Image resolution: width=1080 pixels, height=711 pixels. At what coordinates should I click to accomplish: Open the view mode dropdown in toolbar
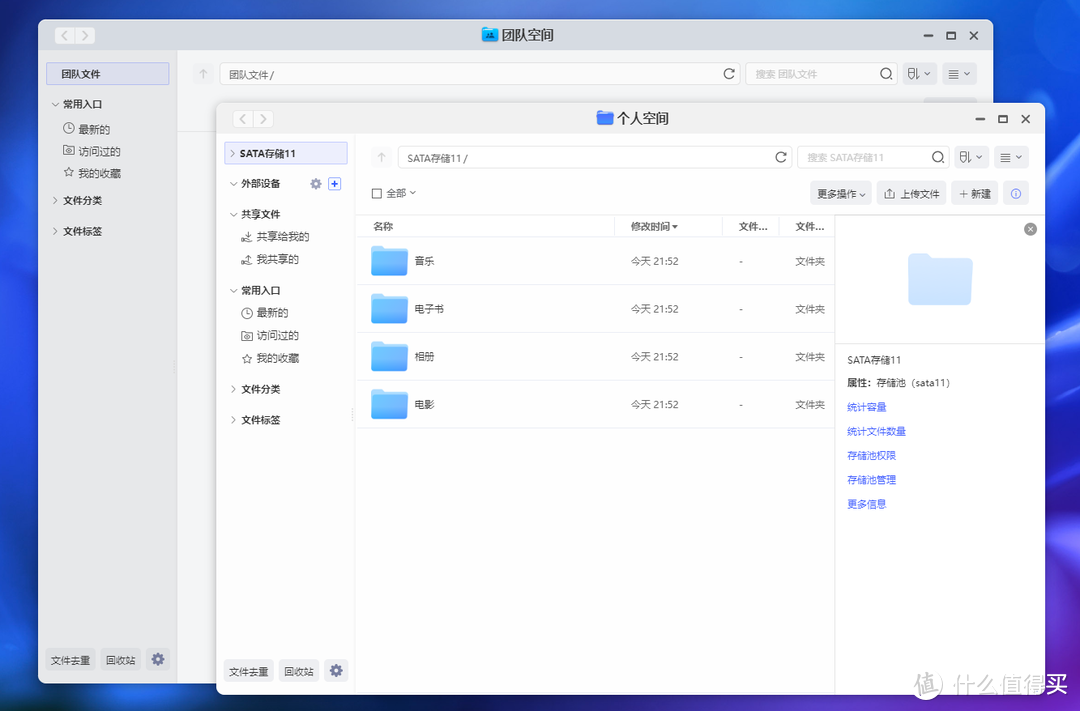pyautogui.click(x=1011, y=157)
